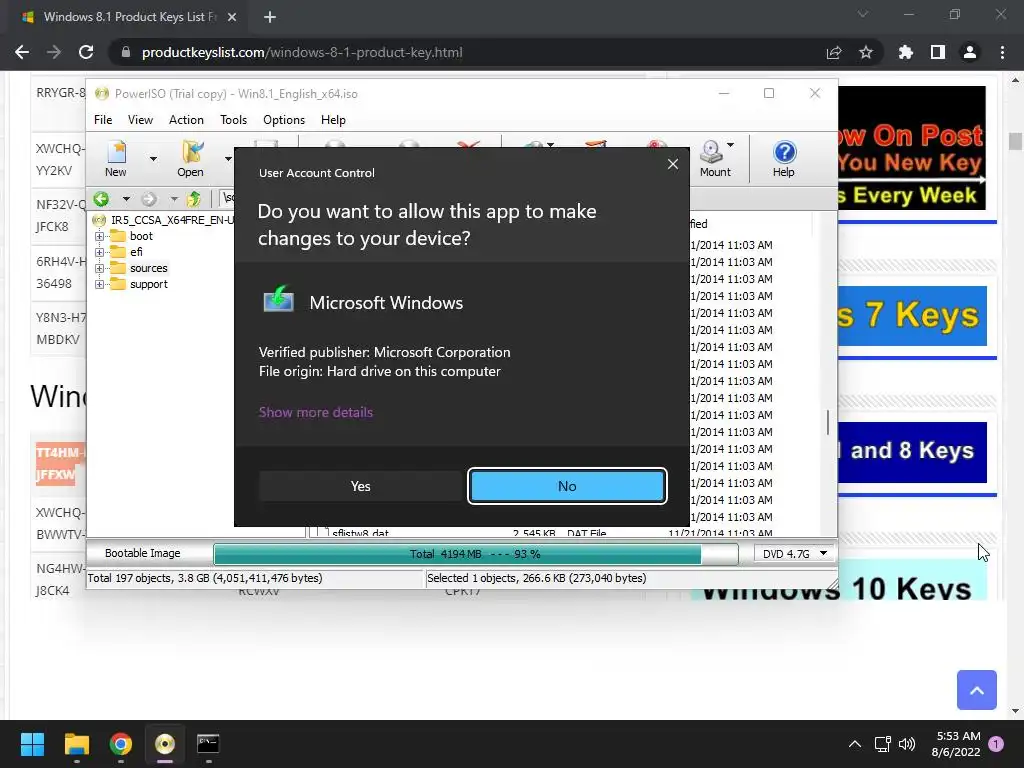Click the Total 4194 MB capacity progress bar
This screenshot has height=768, width=1024.
pos(475,554)
